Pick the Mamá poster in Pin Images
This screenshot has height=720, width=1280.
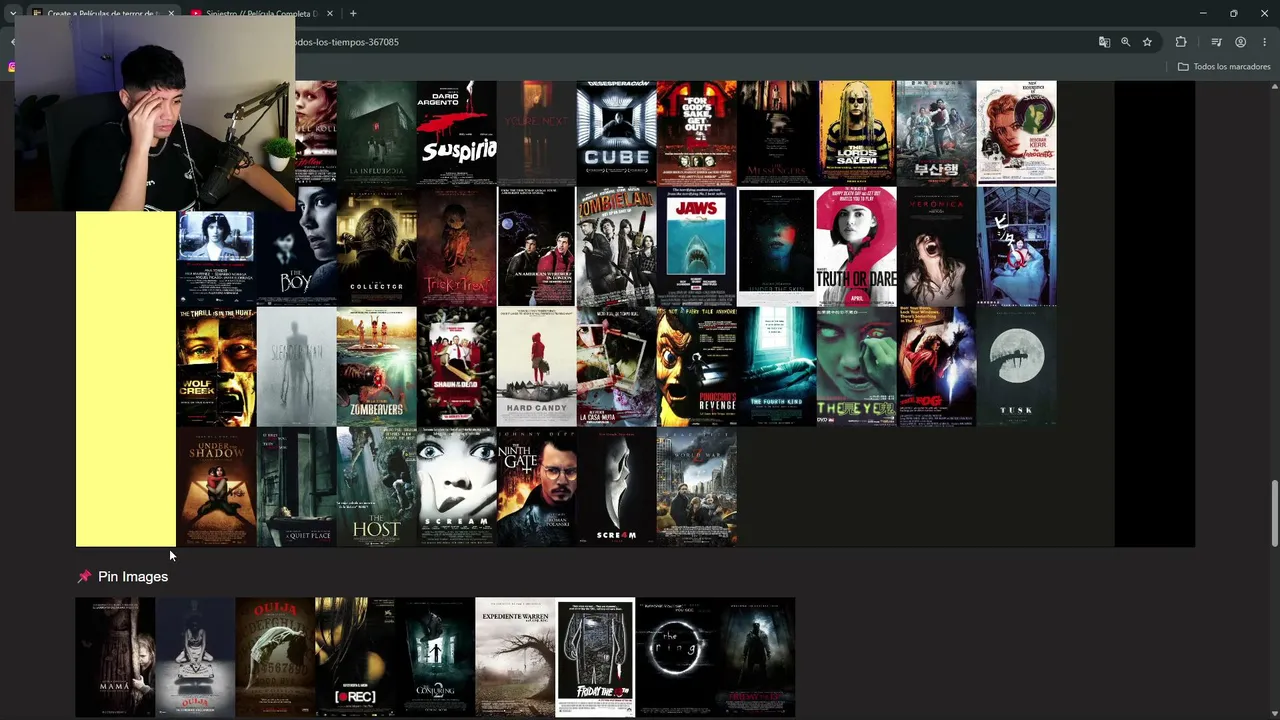coord(115,657)
